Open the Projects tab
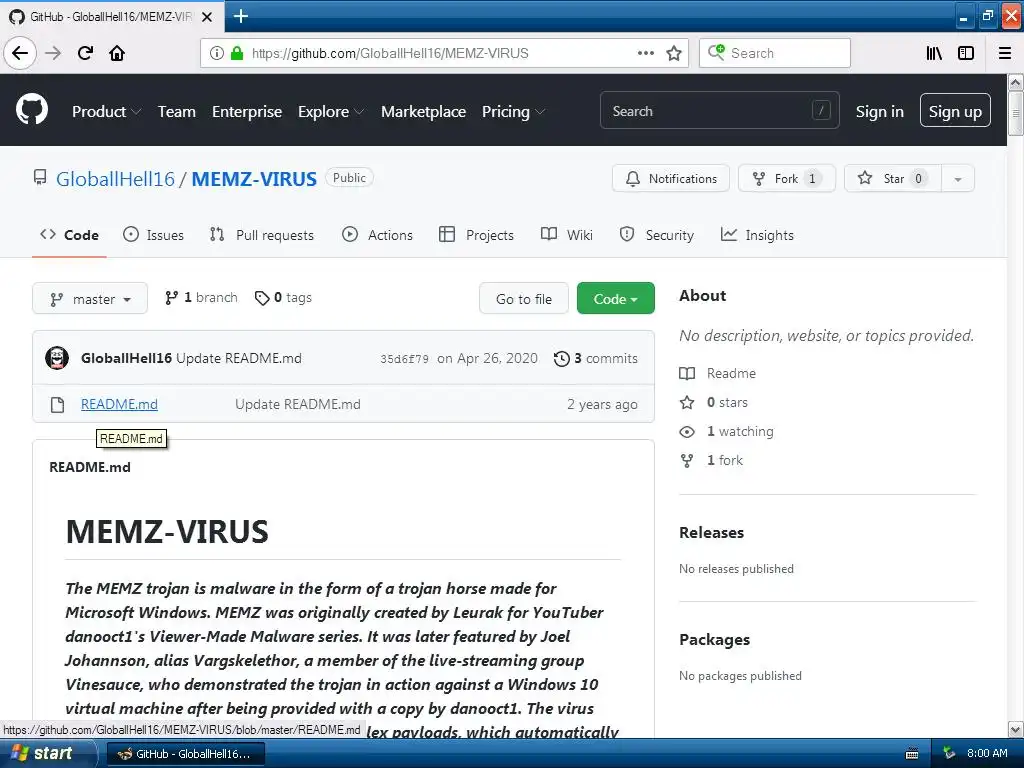The height and width of the screenshot is (768, 1024). pos(476,235)
